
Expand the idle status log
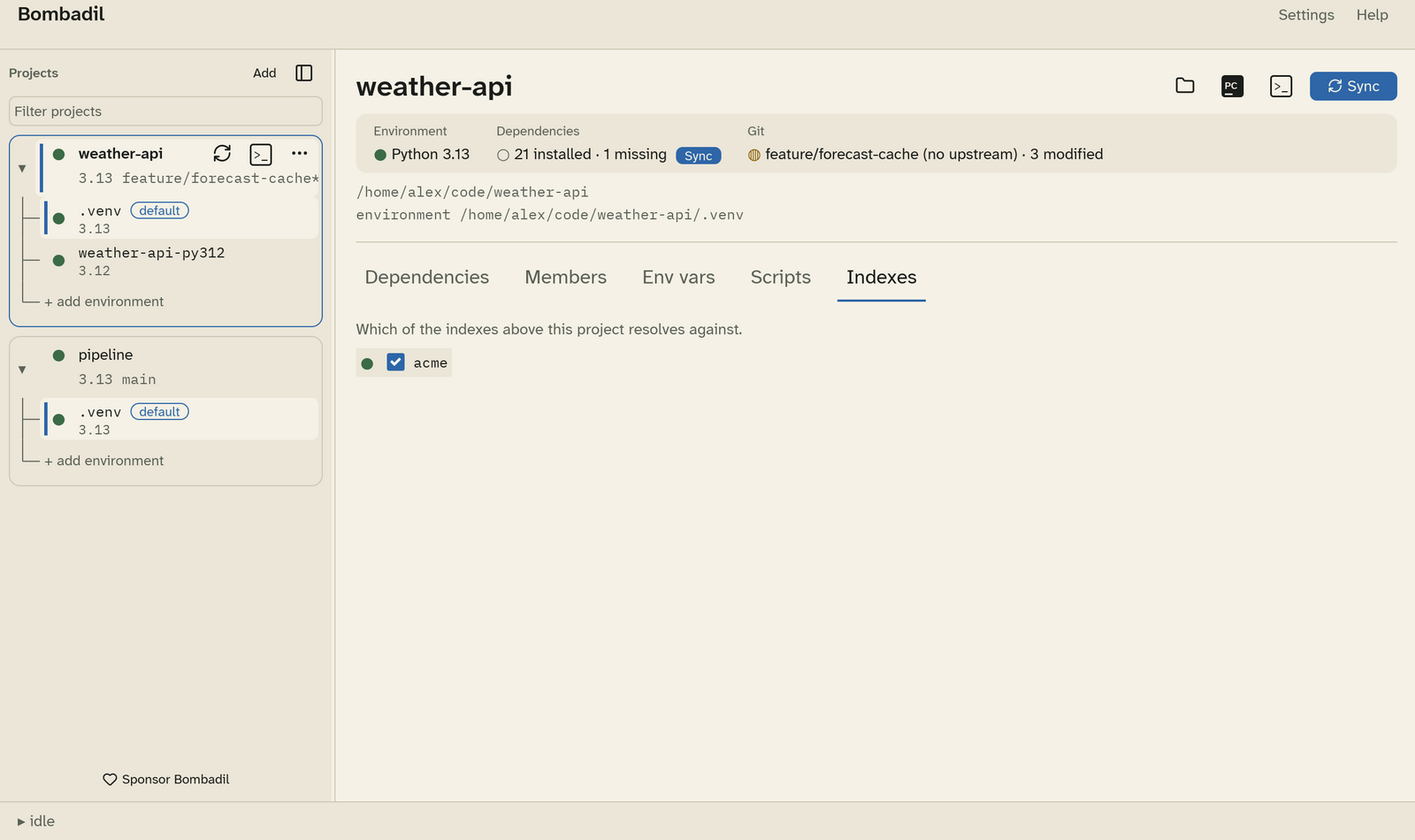tap(35, 821)
